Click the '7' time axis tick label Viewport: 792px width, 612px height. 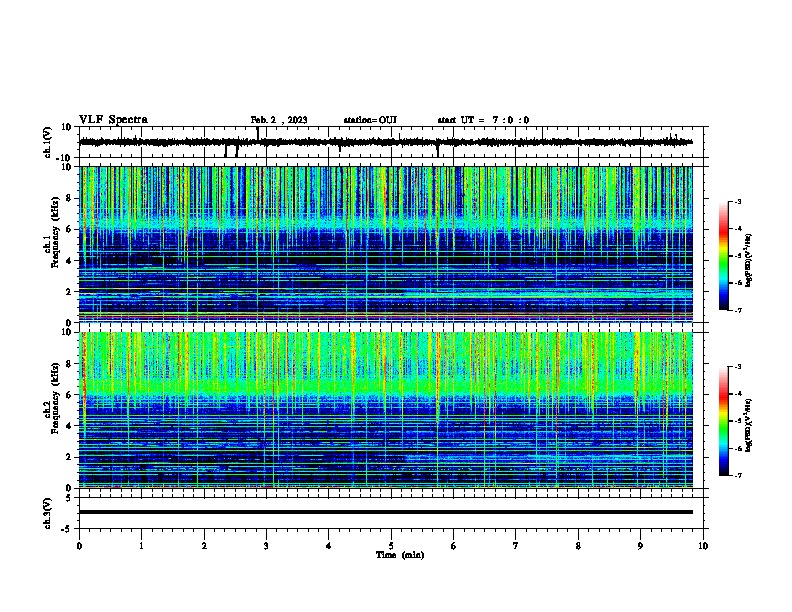516,546
